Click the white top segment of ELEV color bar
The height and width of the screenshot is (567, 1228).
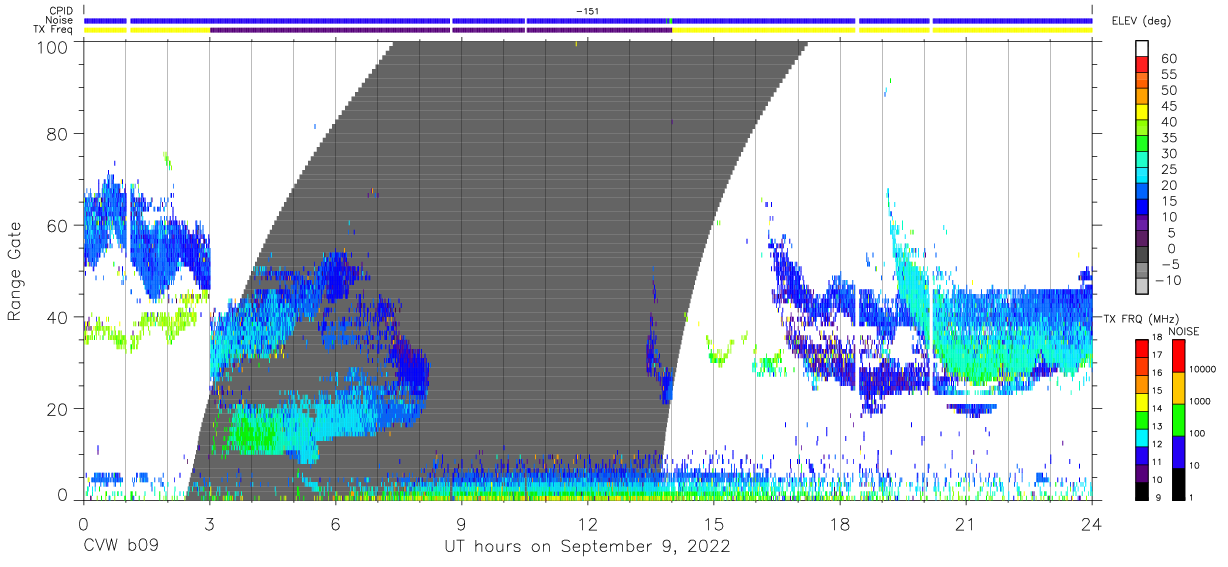pos(1142,49)
